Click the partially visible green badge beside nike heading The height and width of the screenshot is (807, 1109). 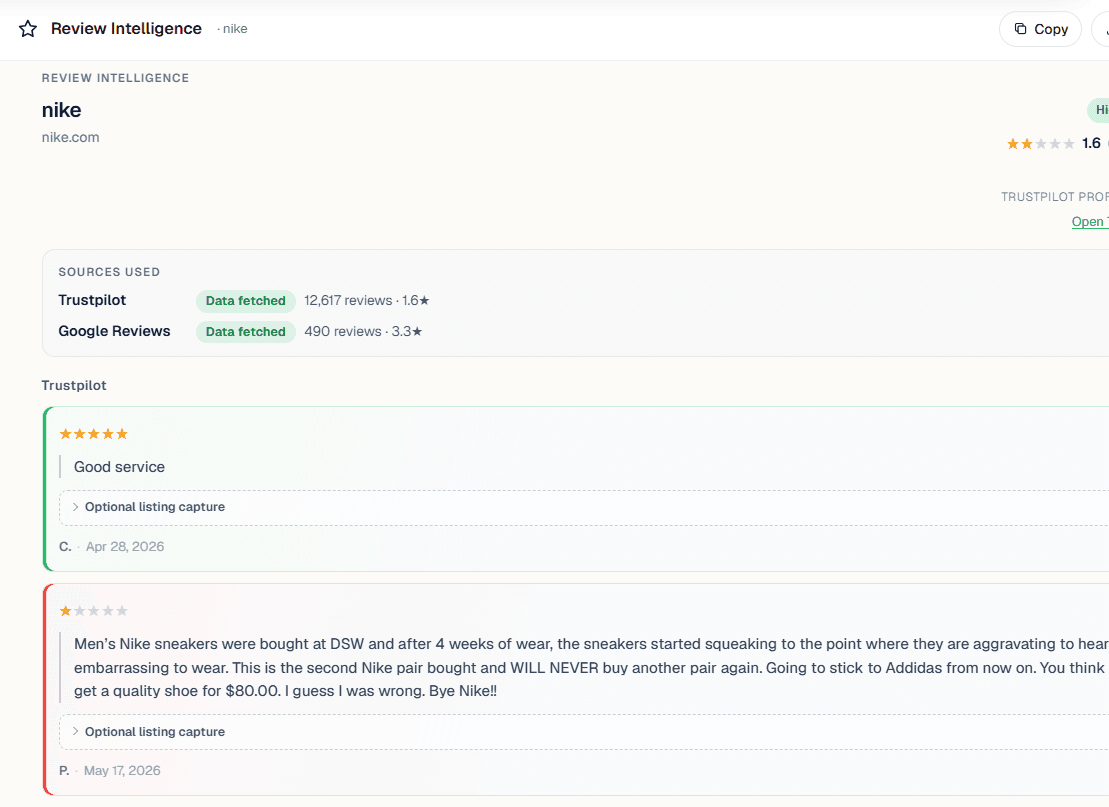tap(1098, 110)
